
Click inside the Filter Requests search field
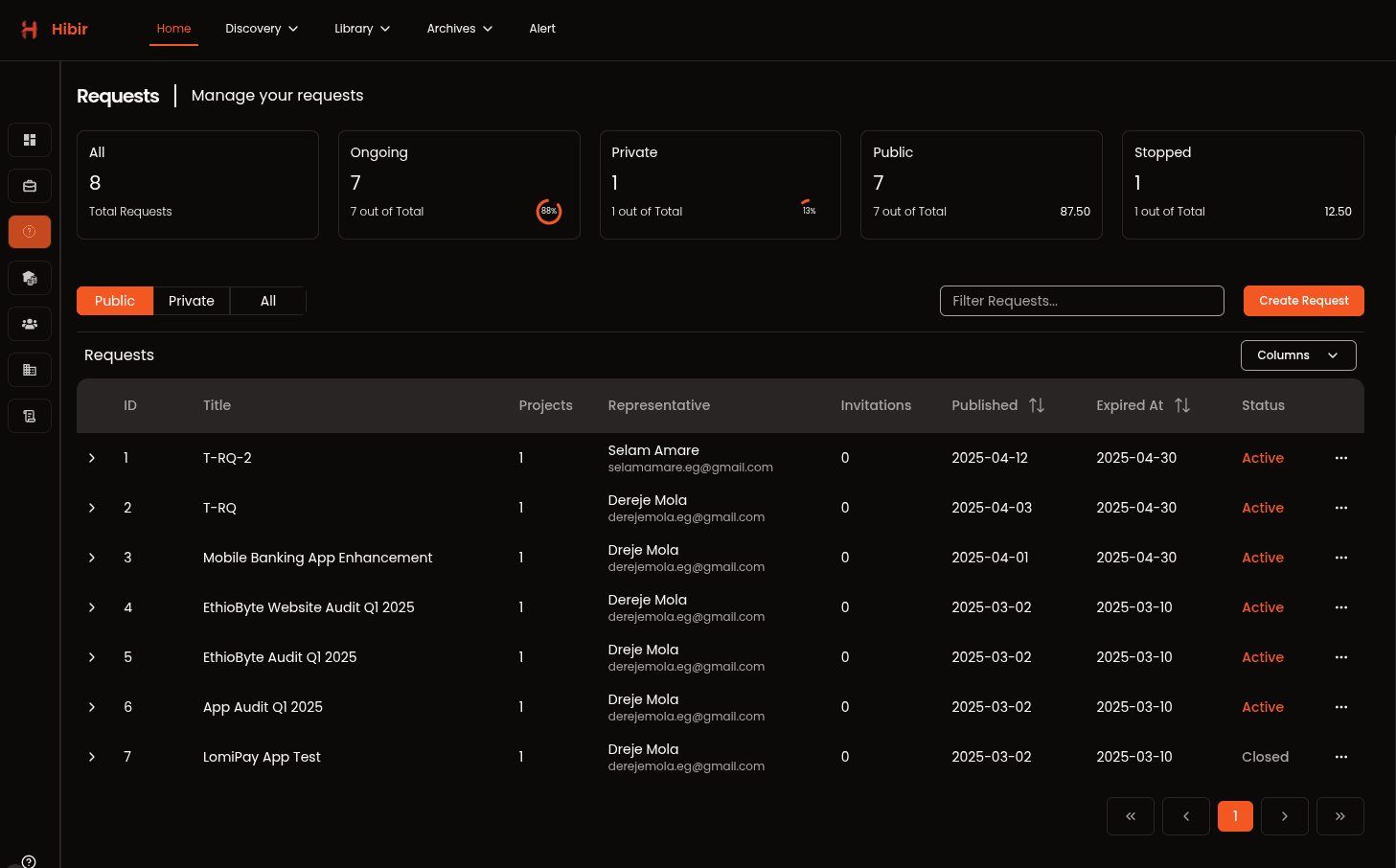coord(1081,300)
